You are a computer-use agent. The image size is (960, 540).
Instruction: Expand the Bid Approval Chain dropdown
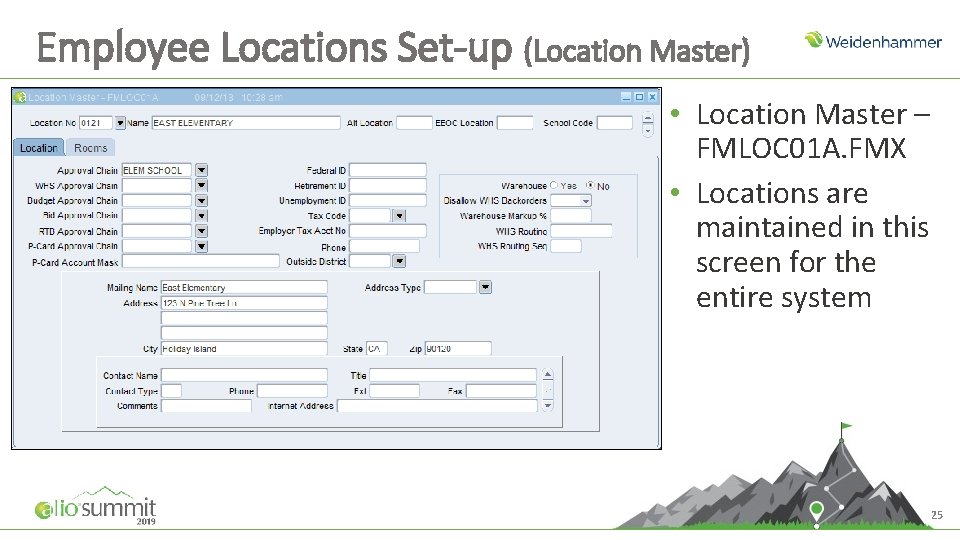(x=201, y=216)
